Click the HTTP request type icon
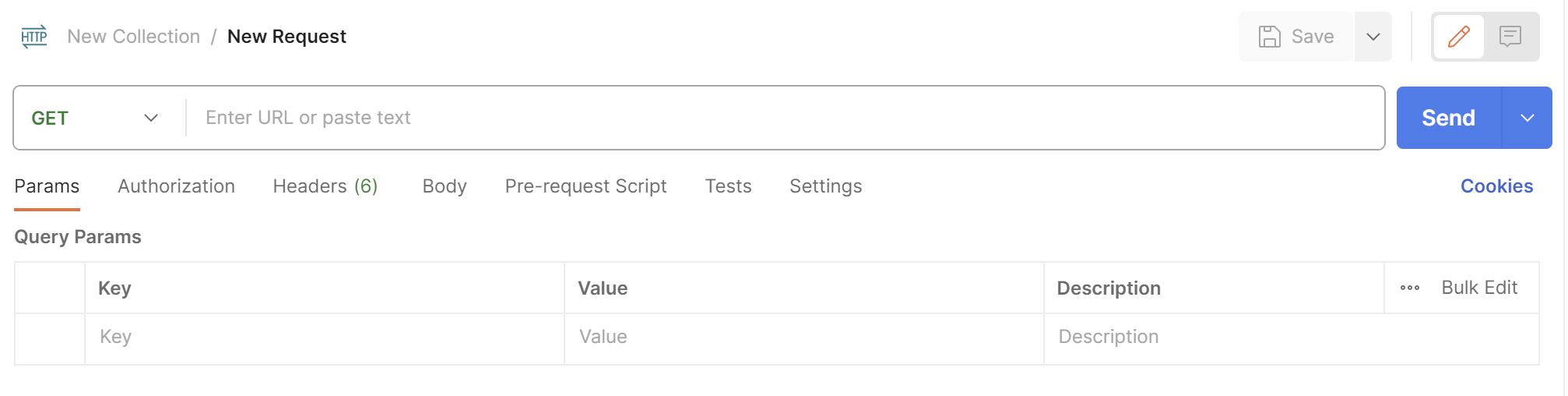1568x396 pixels. [x=34, y=37]
